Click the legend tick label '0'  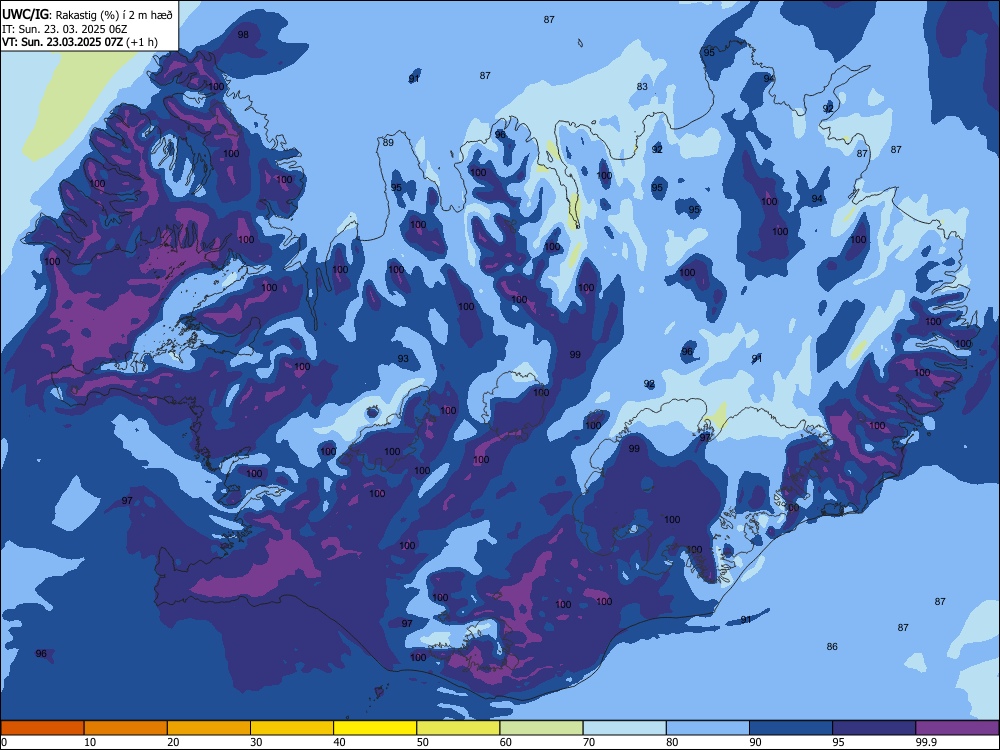[x=4, y=742]
